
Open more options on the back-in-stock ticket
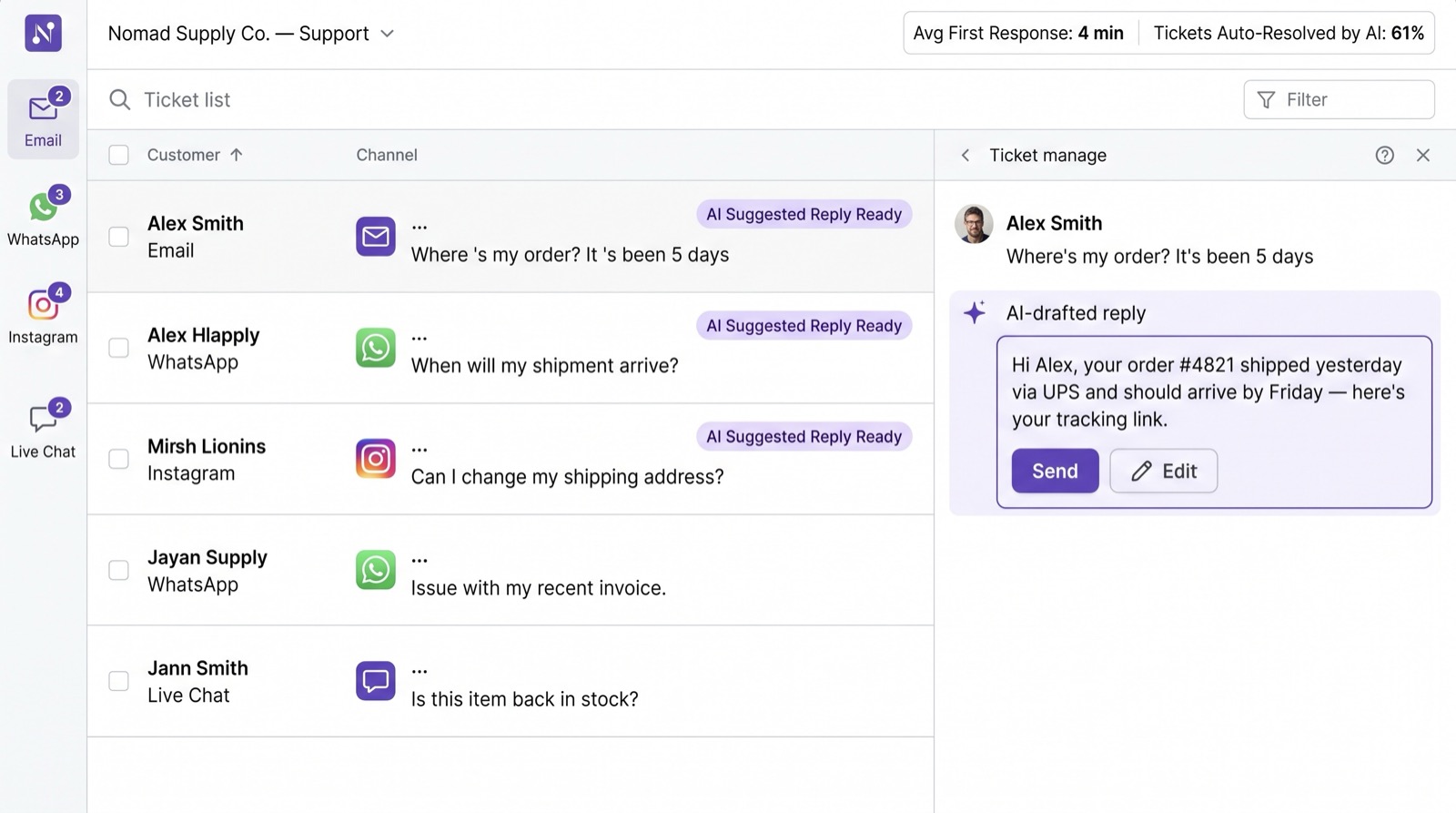coord(420,671)
